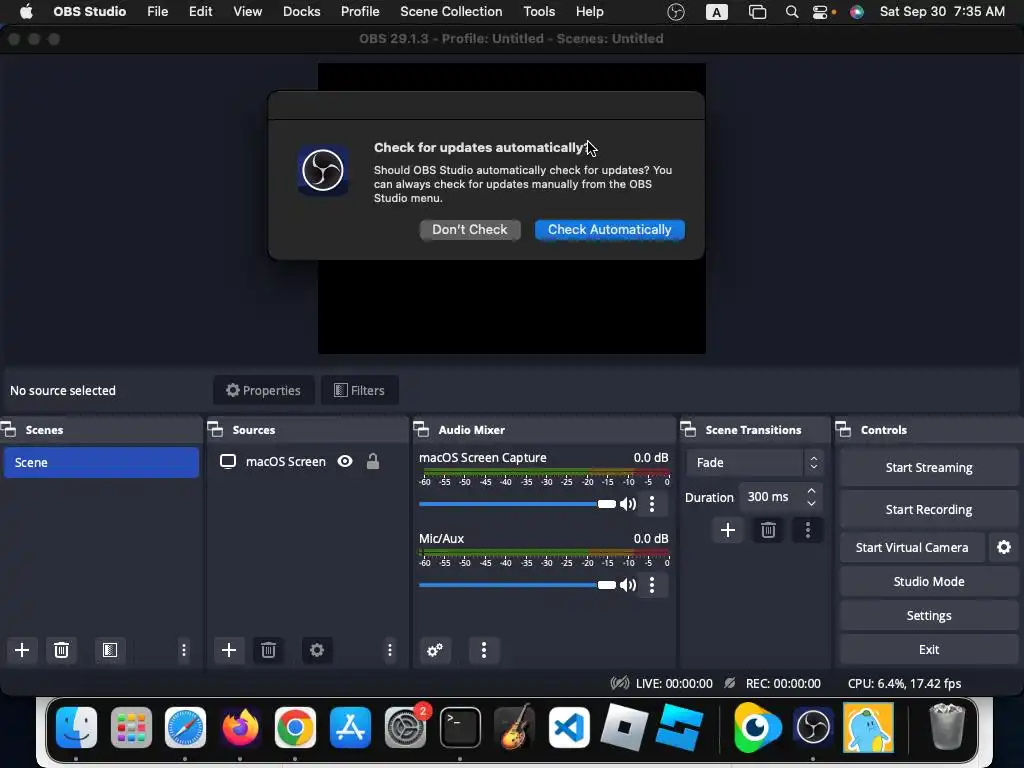Click Start Streaming button
The image size is (1024, 768).
tap(929, 468)
